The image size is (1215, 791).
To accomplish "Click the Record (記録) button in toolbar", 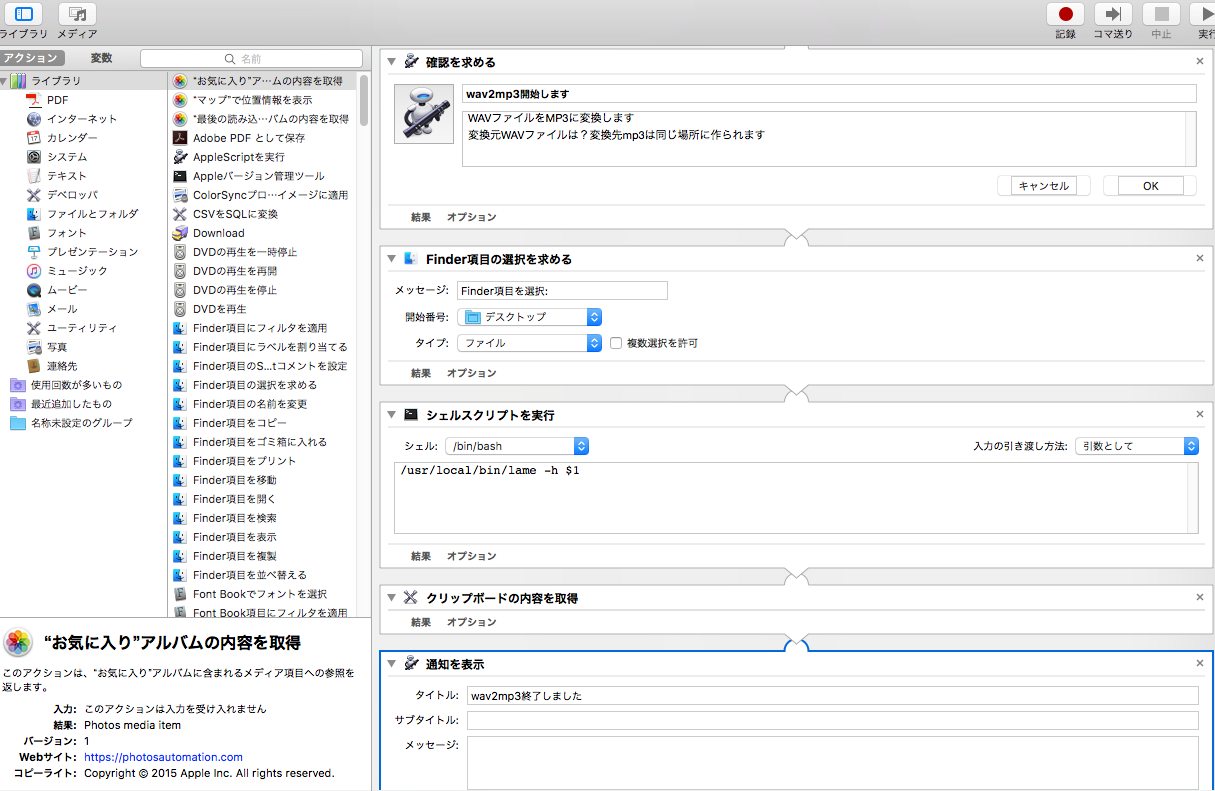I will [1065, 15].
